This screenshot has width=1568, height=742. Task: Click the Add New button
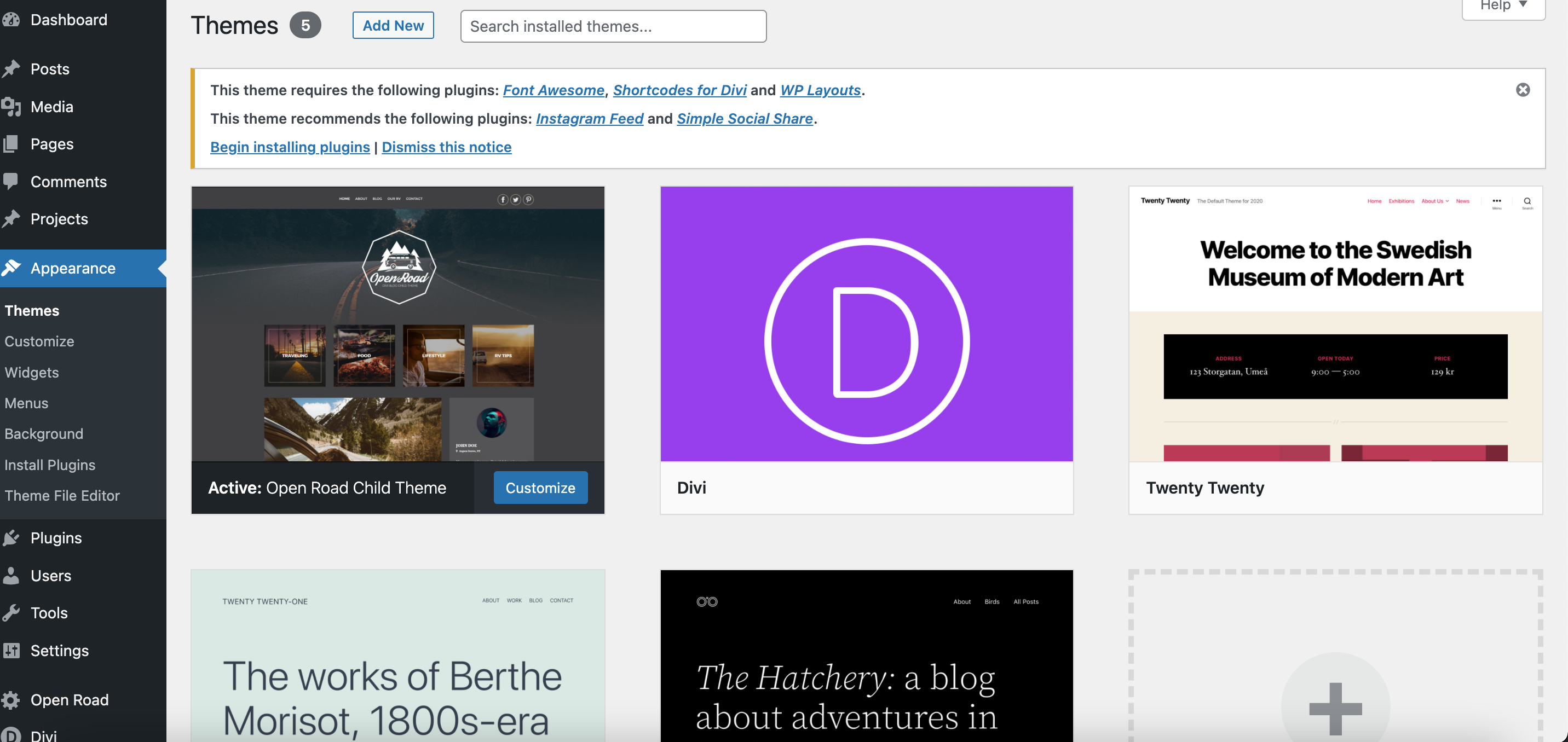(x=393, y=26)
